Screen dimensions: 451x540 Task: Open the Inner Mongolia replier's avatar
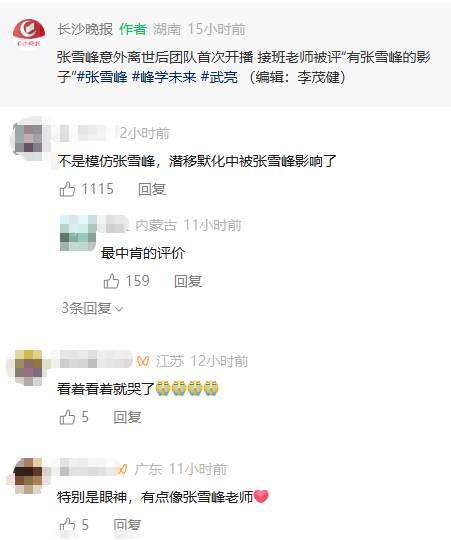tap(78, 233)
